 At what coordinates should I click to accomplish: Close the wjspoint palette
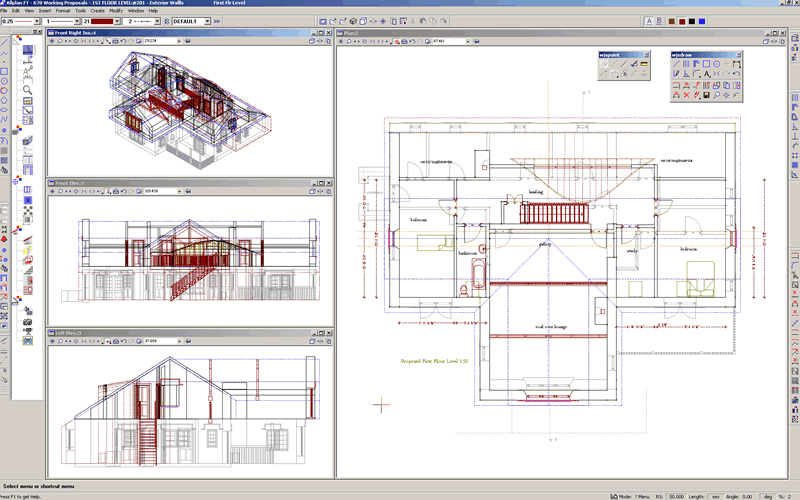pyautogui.click(x=646, y=55)
